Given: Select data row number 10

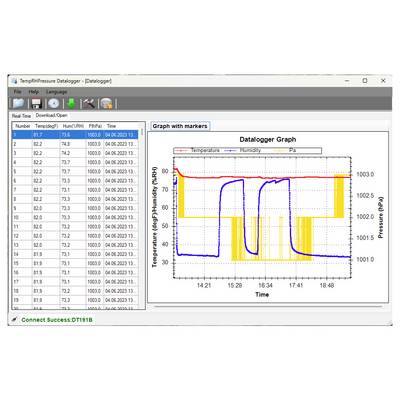Looking at the screenshot, I should tap(75, 217).
